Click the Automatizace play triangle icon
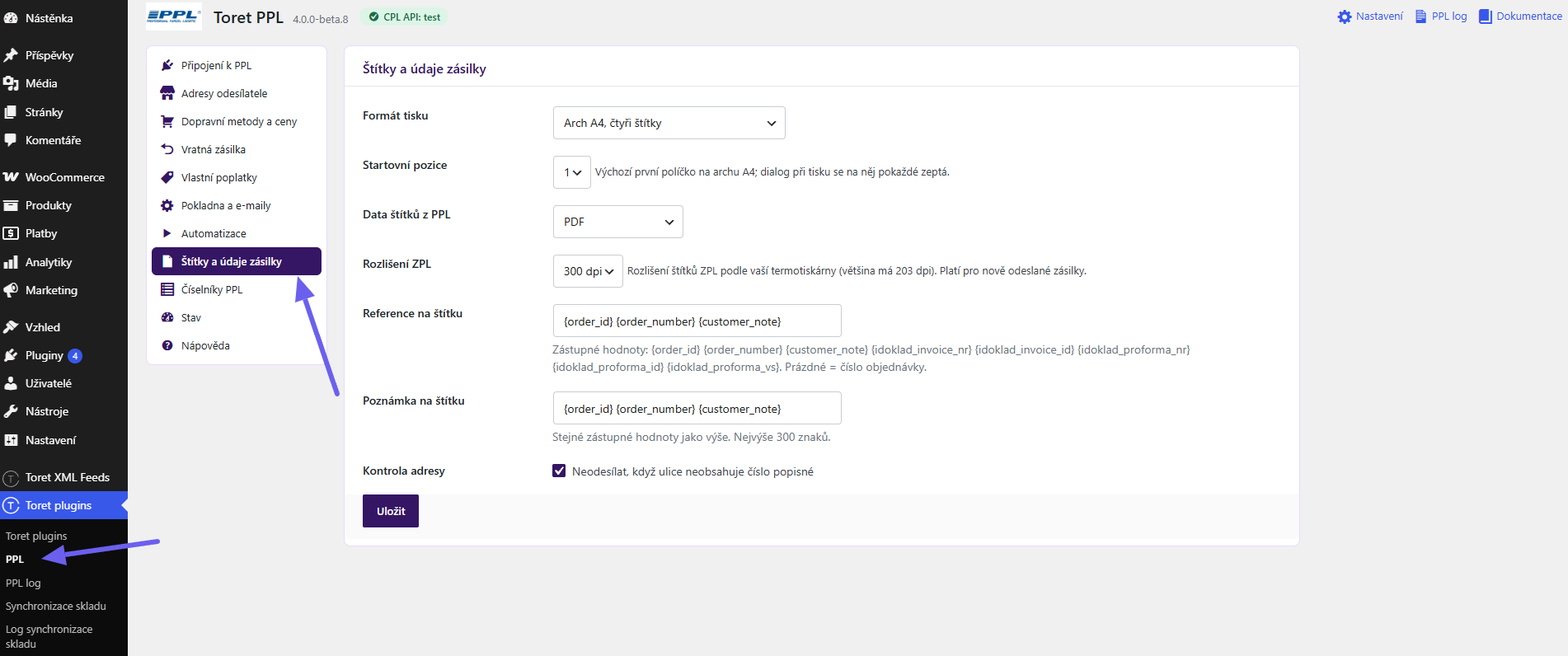 pyautogui.click(x=167, y=233)
